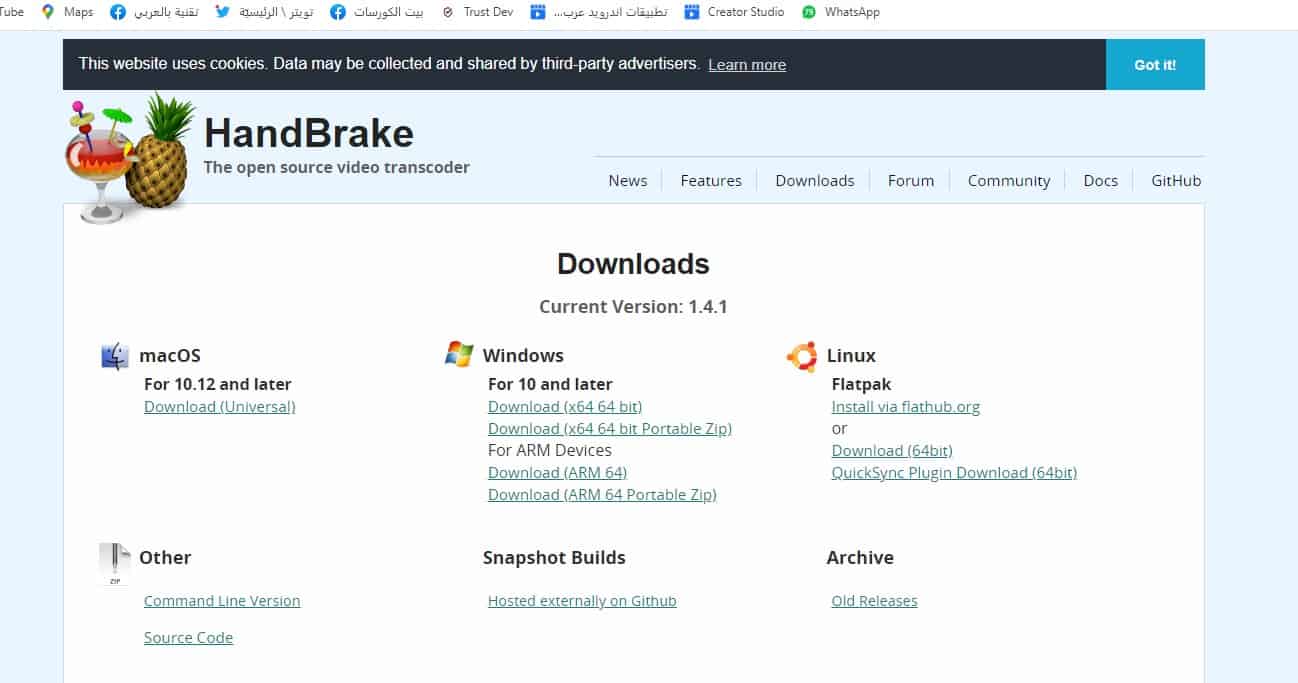Open the Learn more cookie link
The width and height of the screenshot is (1298, 683).
pyautogui.click(x=746, y=65)
